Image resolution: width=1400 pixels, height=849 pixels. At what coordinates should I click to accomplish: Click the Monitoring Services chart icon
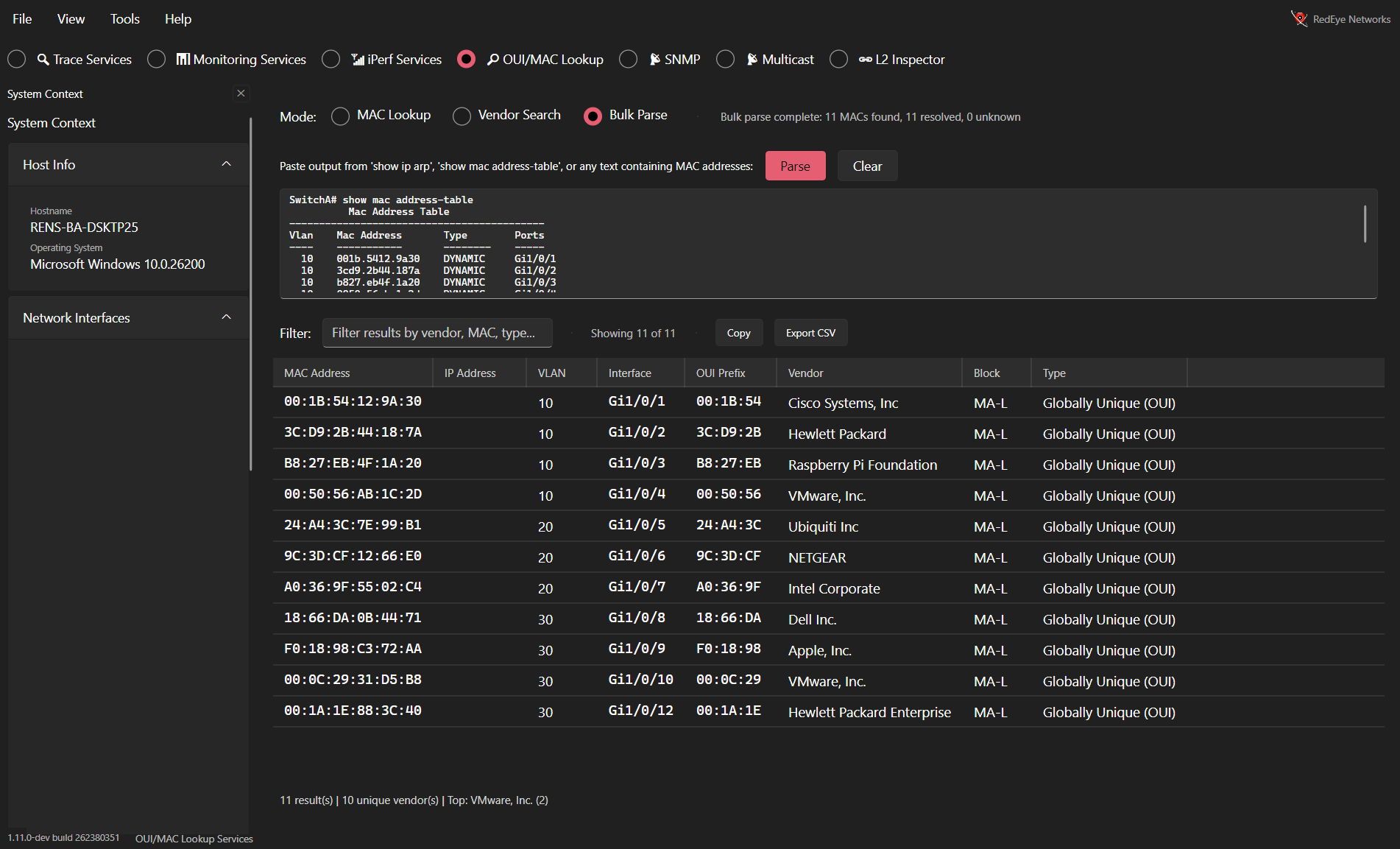(x=183, y=59)
